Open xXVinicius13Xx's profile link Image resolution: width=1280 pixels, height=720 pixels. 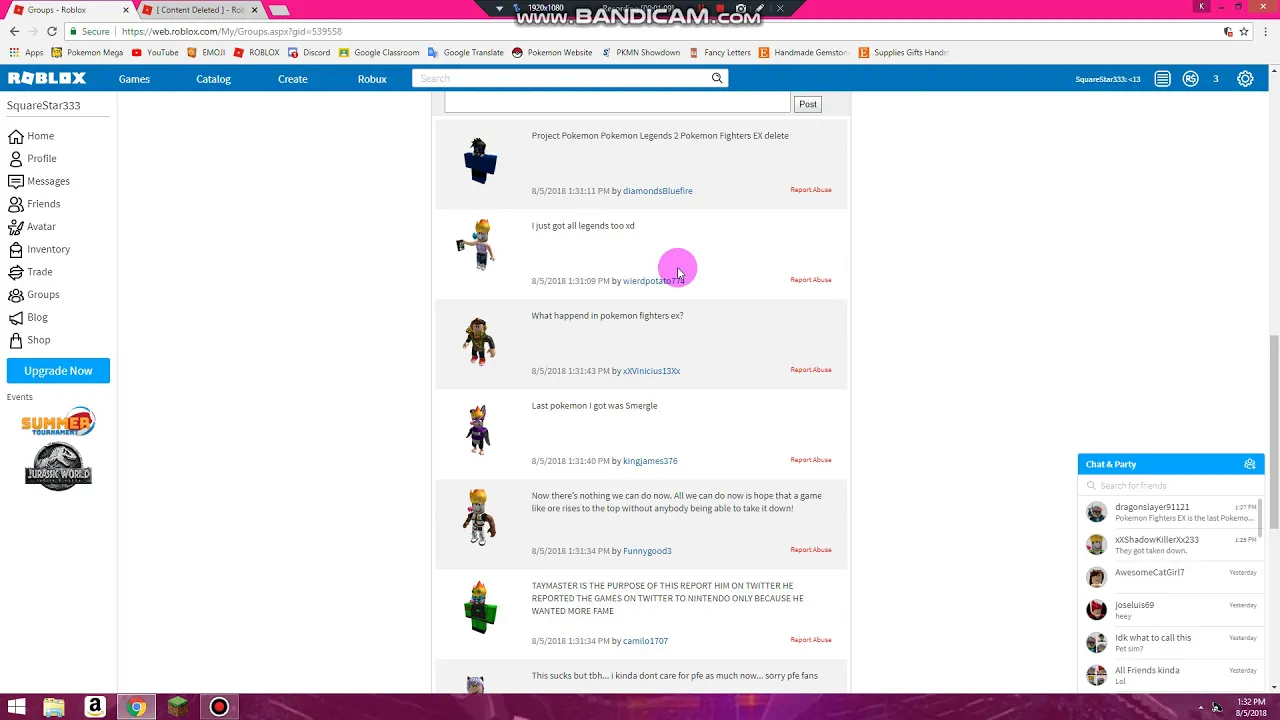[651, 371]
